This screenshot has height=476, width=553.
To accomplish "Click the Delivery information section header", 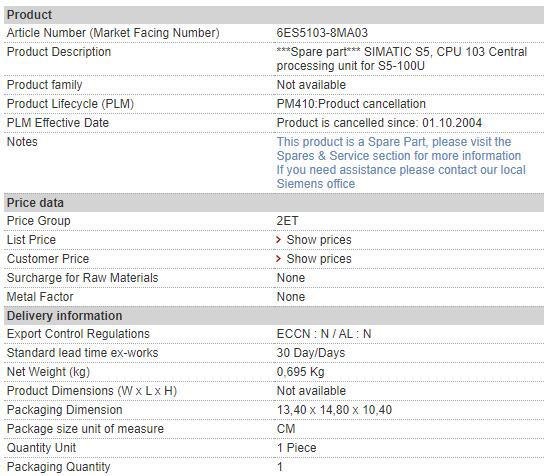I will pos(274,316).
